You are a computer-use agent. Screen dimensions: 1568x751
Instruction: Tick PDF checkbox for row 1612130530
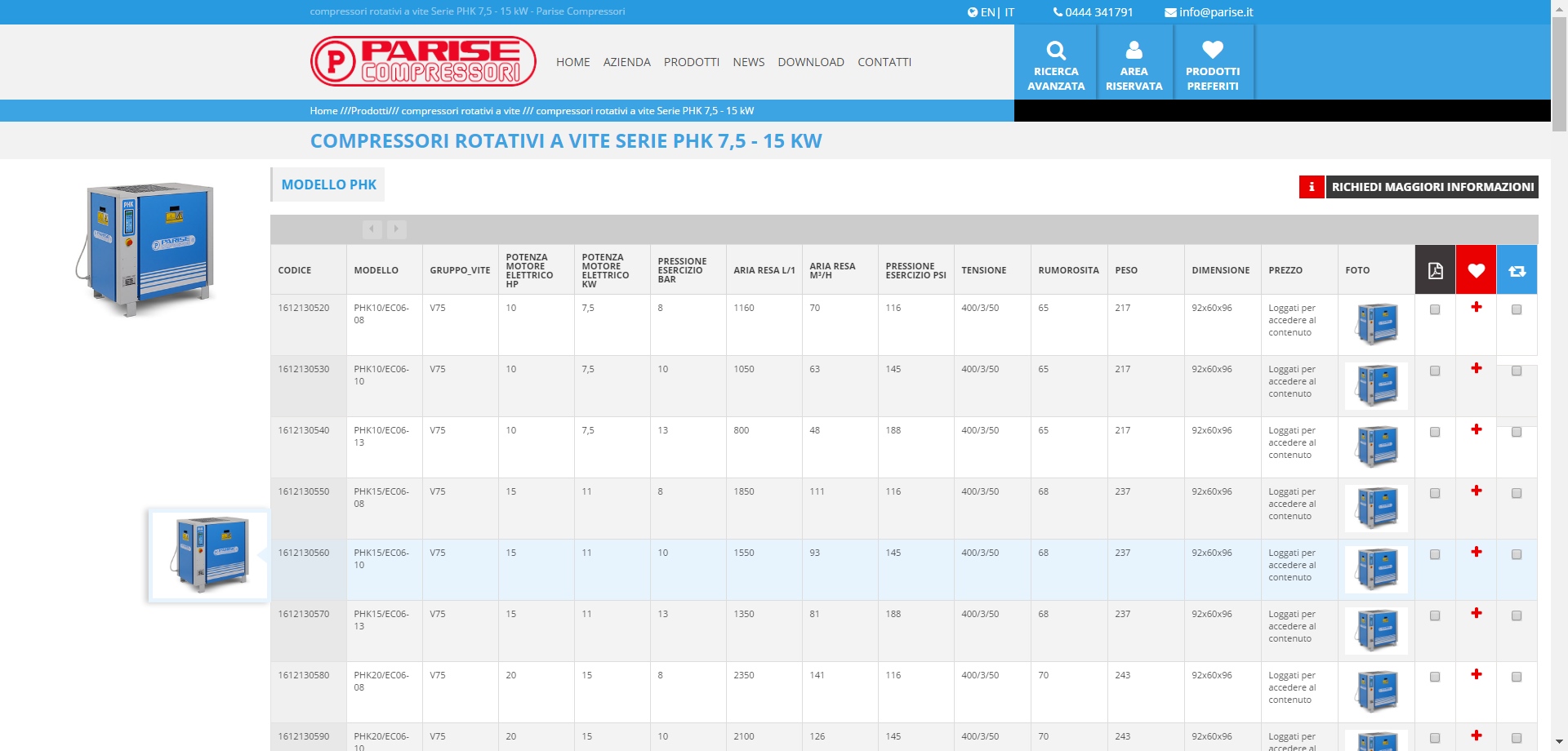[x=1435, y=371]
